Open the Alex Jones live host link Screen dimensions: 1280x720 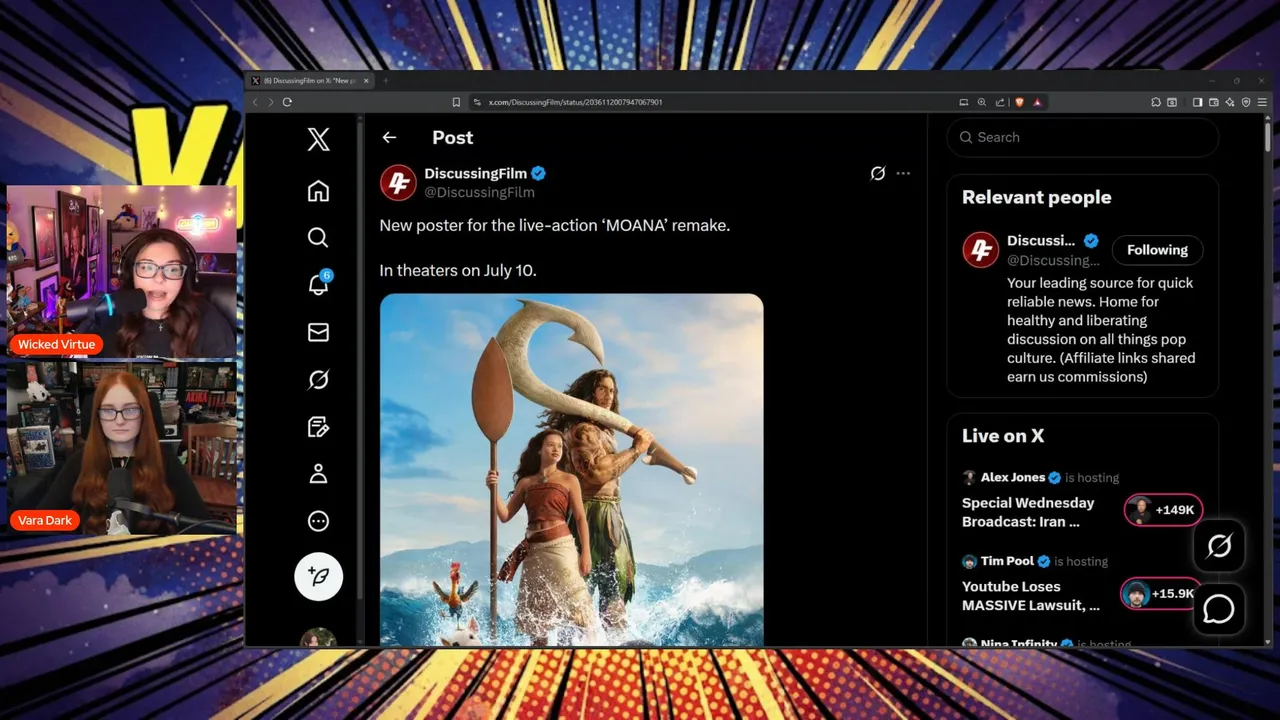coord(1012,477)
